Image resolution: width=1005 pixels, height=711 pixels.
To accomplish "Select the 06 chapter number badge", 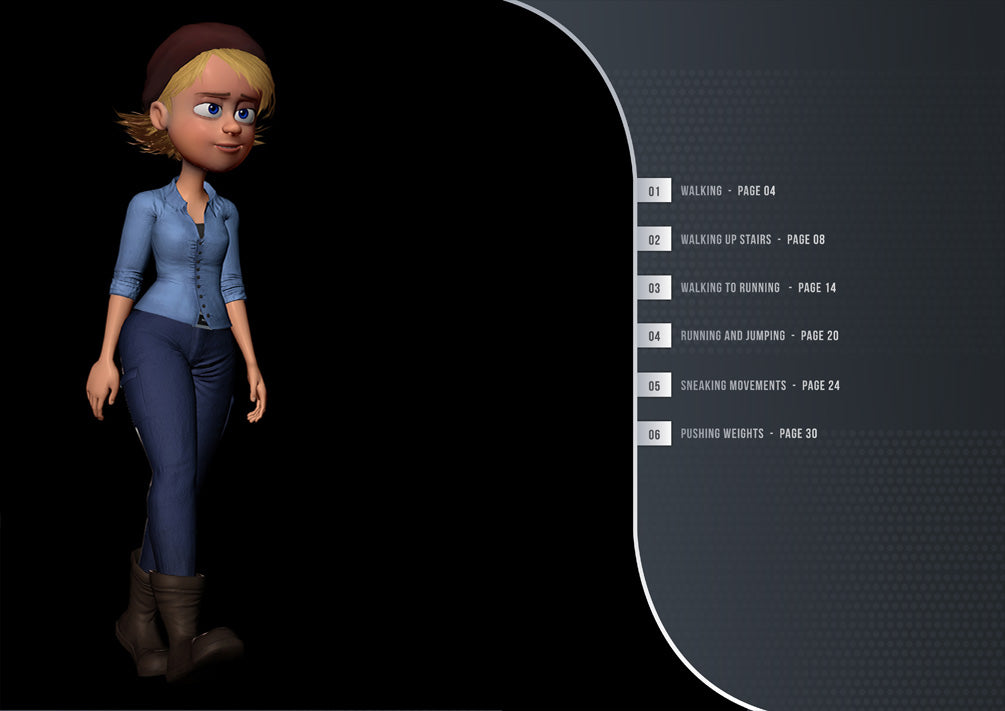I will pos(655,433).
